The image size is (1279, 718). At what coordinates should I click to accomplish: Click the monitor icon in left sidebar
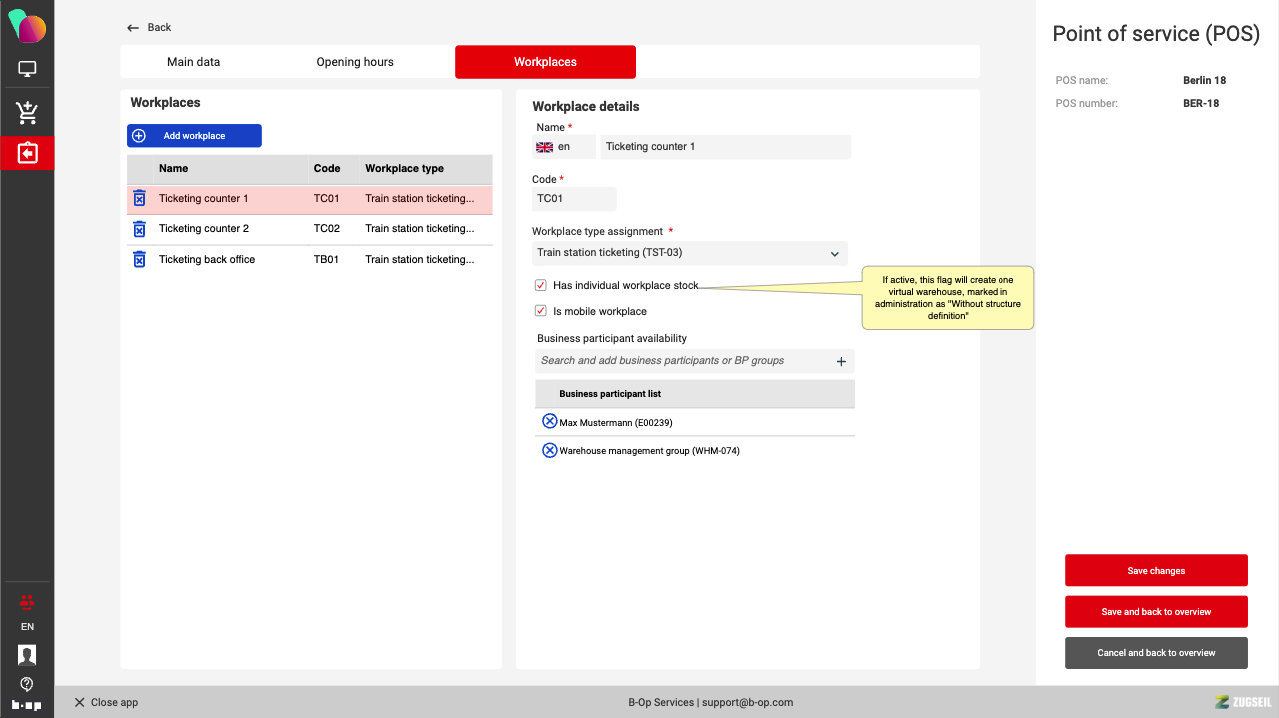27,70
